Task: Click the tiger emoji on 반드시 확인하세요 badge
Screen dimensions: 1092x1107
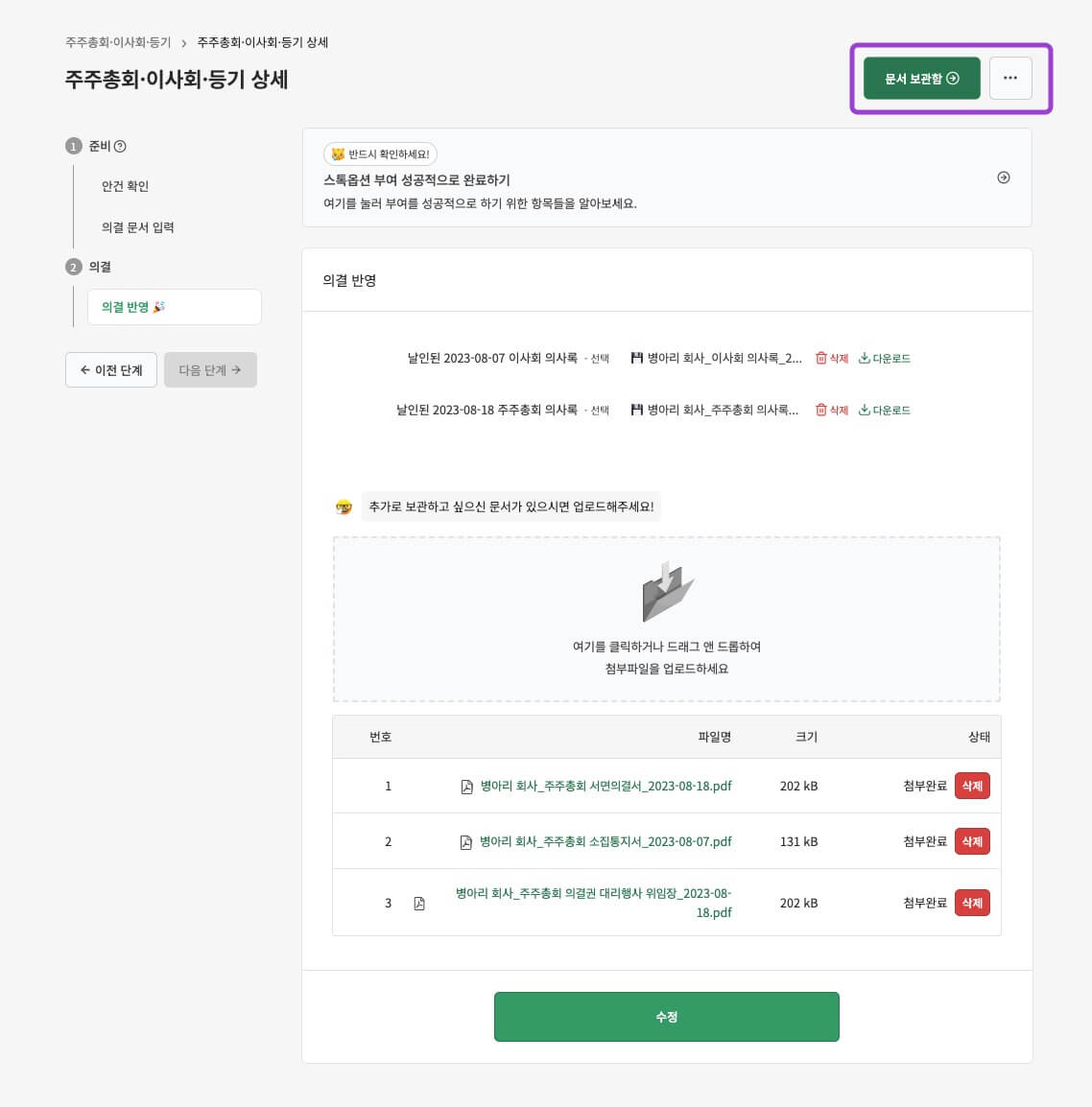Action: pyautogui.click(x=339, y=153)
